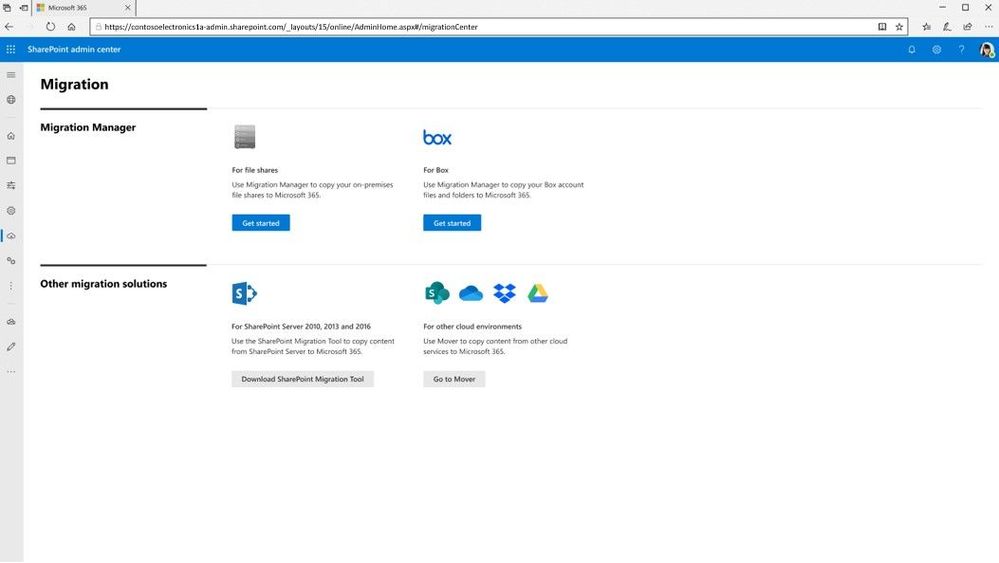
Task: Click Get started for Box
Action: click(452, 223)
